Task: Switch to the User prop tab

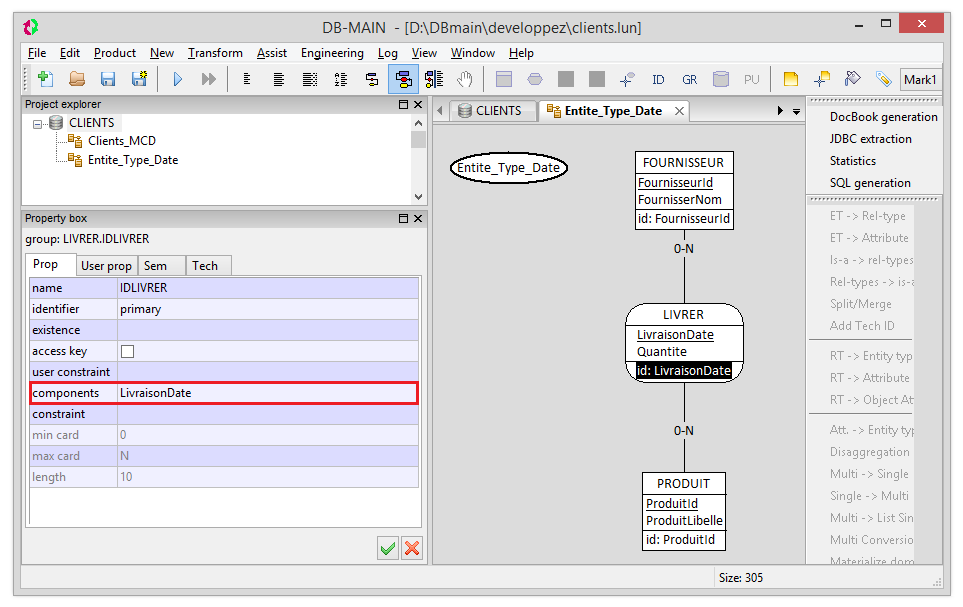Action: click(106, 265)
